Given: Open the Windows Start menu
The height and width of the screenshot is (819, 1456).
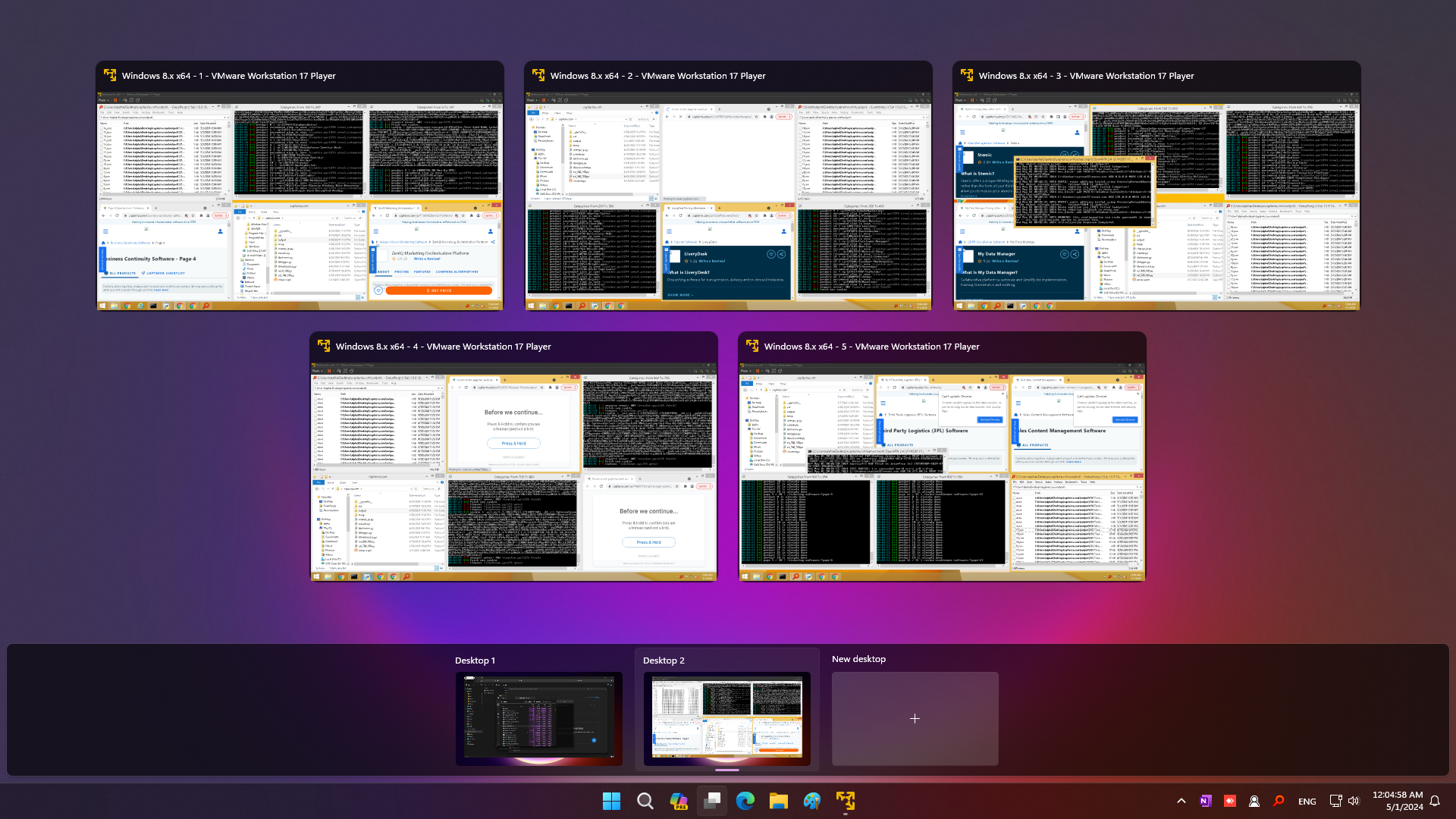Looking at the screenshot, I should click(x=611, y=801).
